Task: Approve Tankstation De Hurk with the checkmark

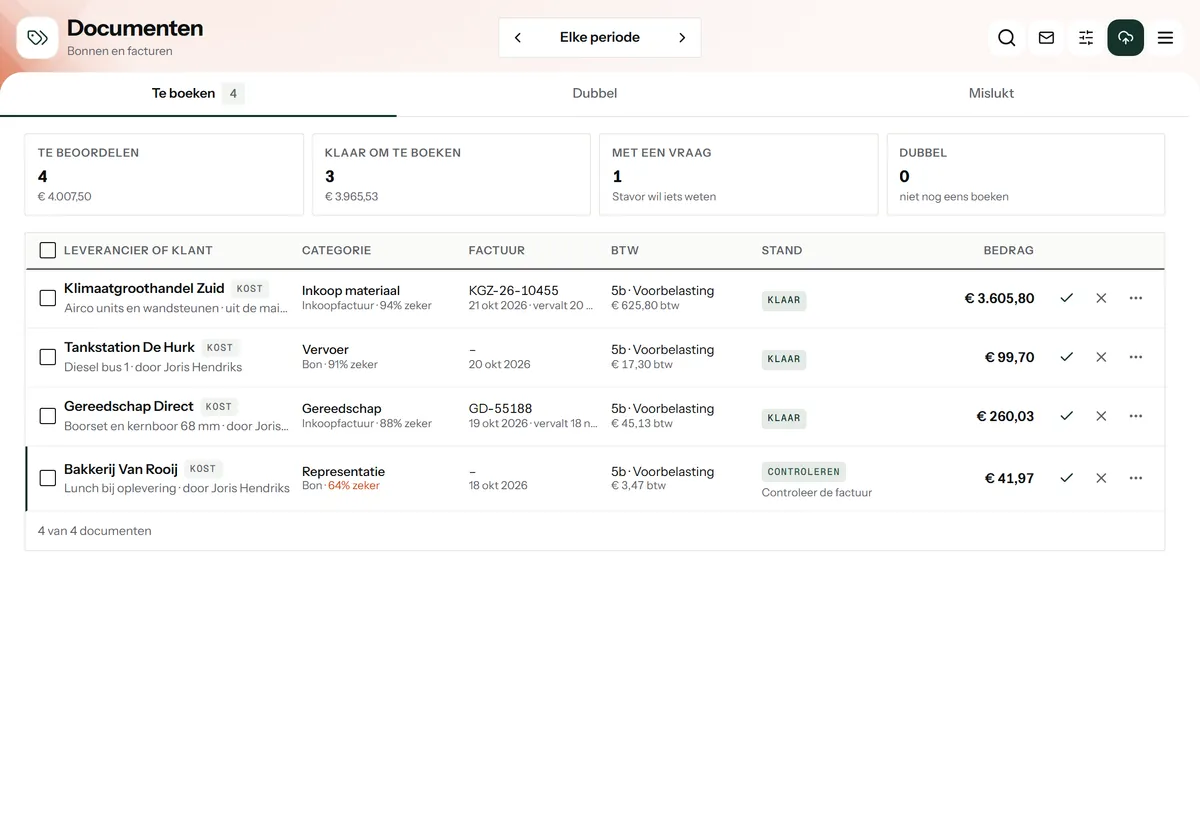Action: point(1067,357)
